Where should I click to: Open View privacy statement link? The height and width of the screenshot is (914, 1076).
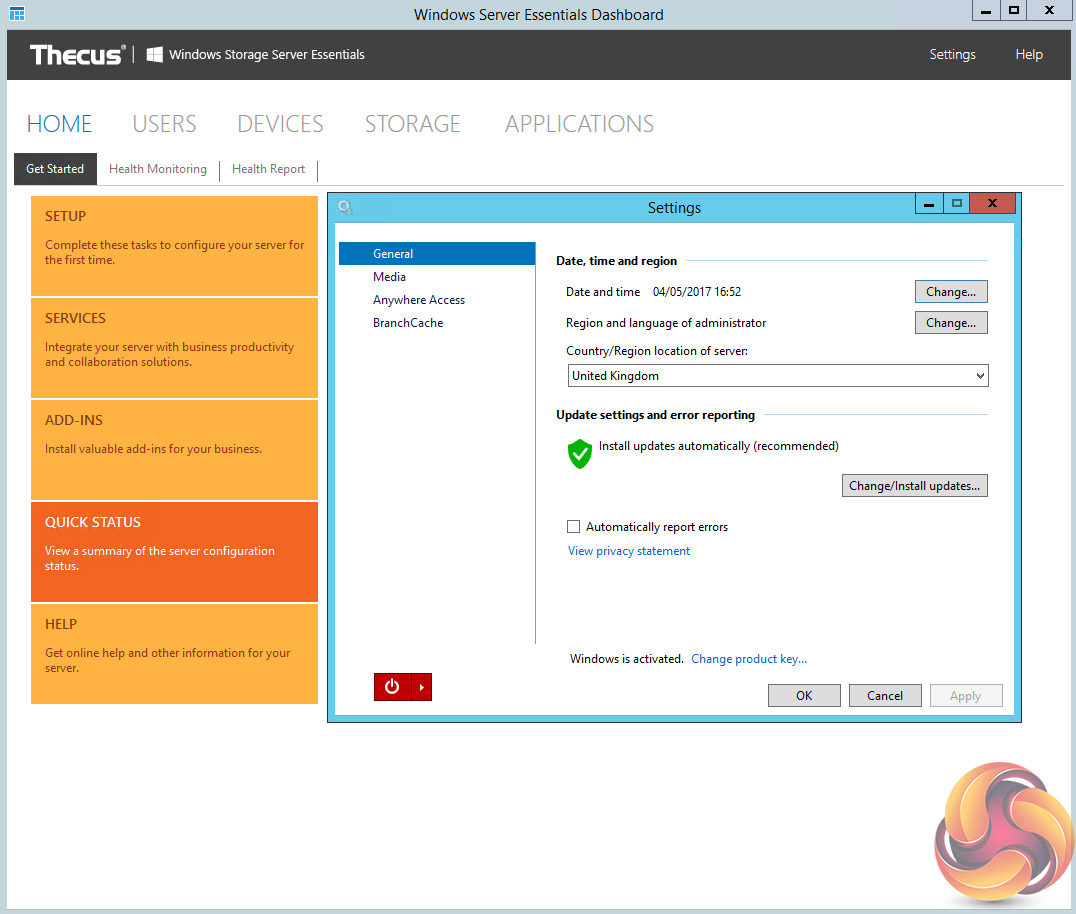pos(629,551)
